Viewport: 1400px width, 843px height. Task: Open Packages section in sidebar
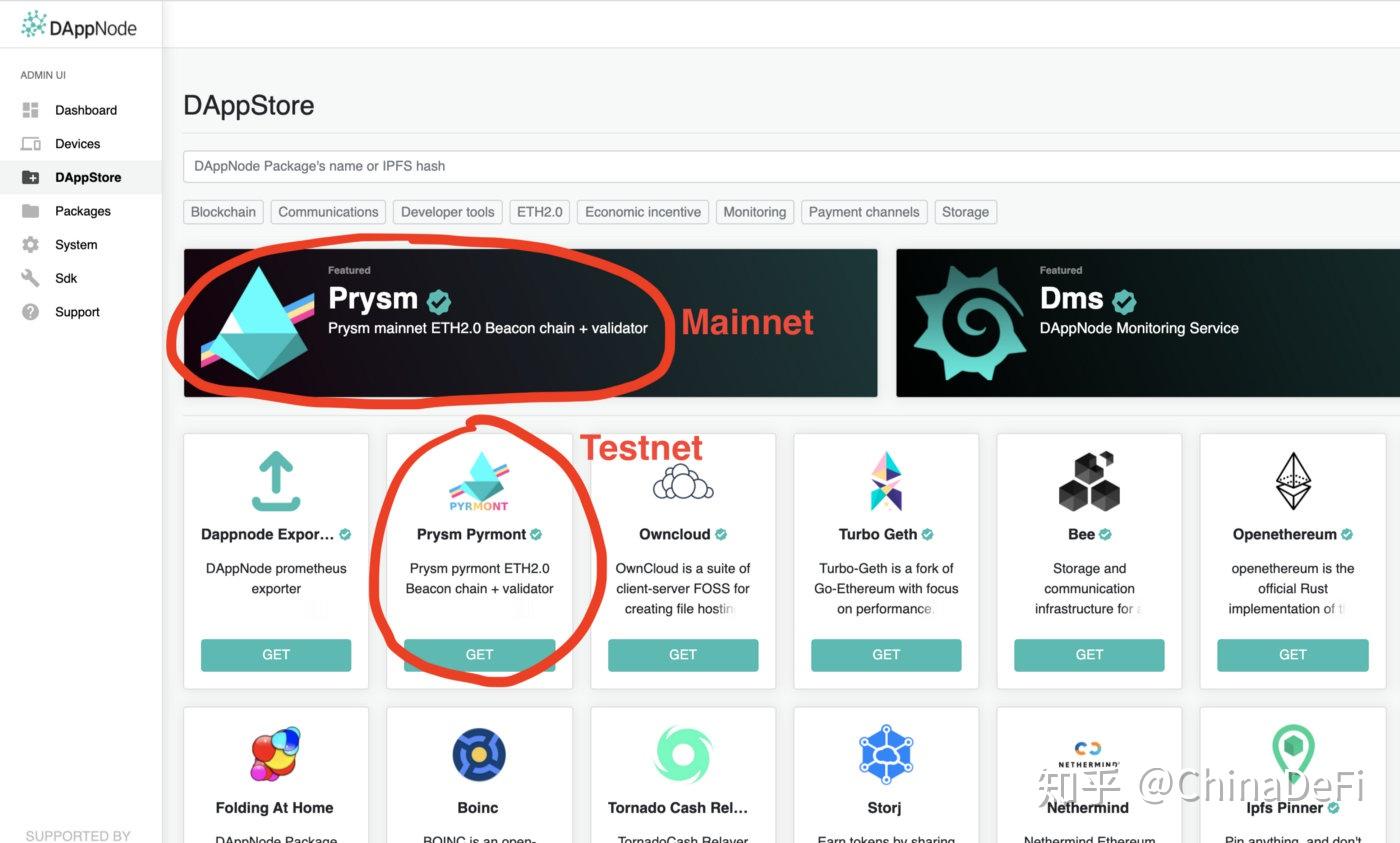(81, 211)
